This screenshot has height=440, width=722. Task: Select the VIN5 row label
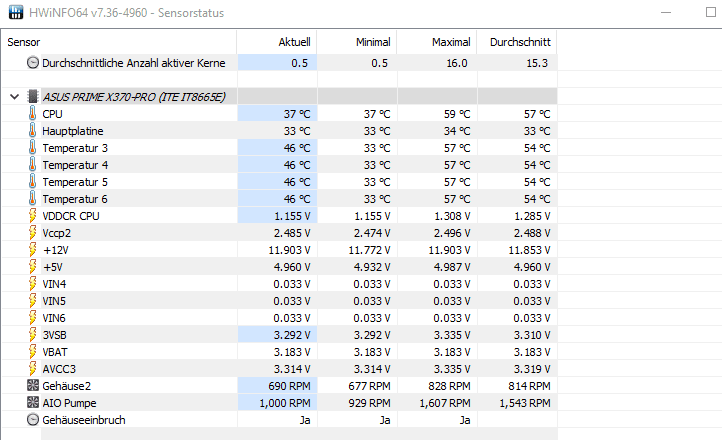[x=54, y=301]
